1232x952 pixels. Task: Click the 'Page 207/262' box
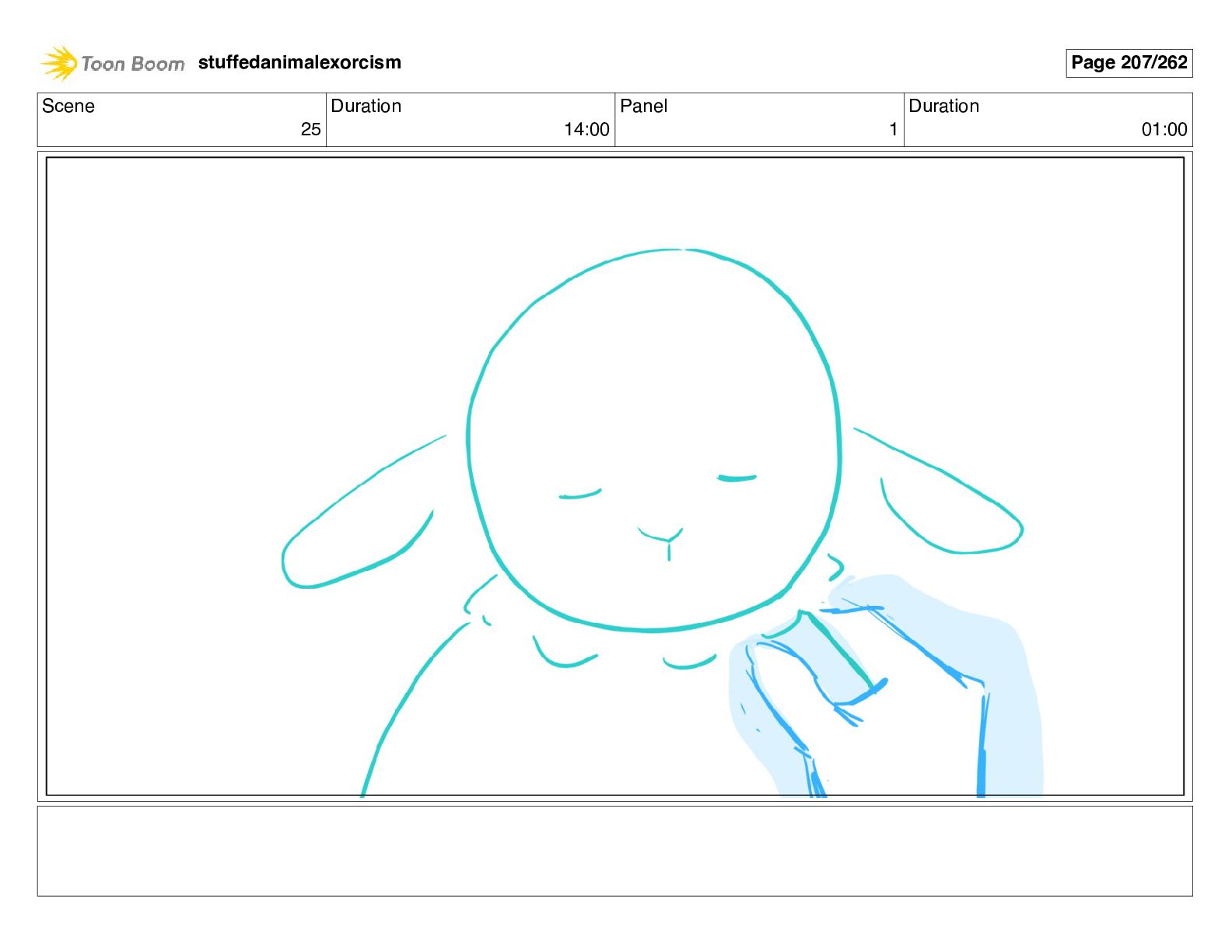tap(1129, 63)
